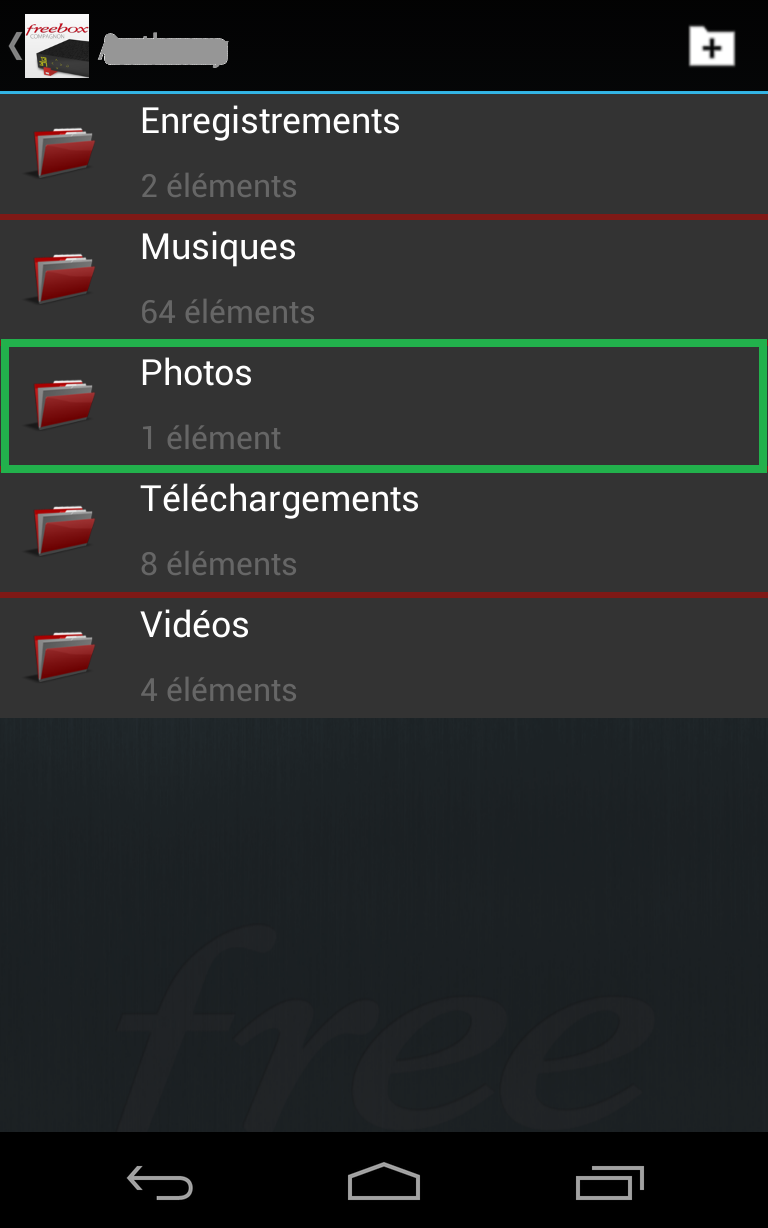Tap the new folder plus icon

coord(712,46)
